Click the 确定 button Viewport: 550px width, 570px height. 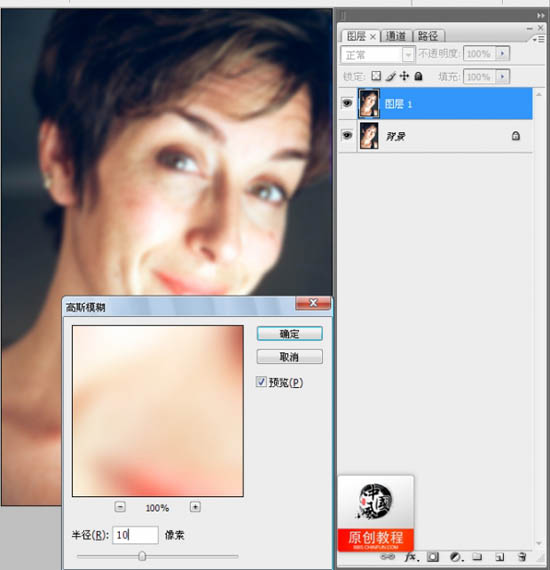pos(289,334)
